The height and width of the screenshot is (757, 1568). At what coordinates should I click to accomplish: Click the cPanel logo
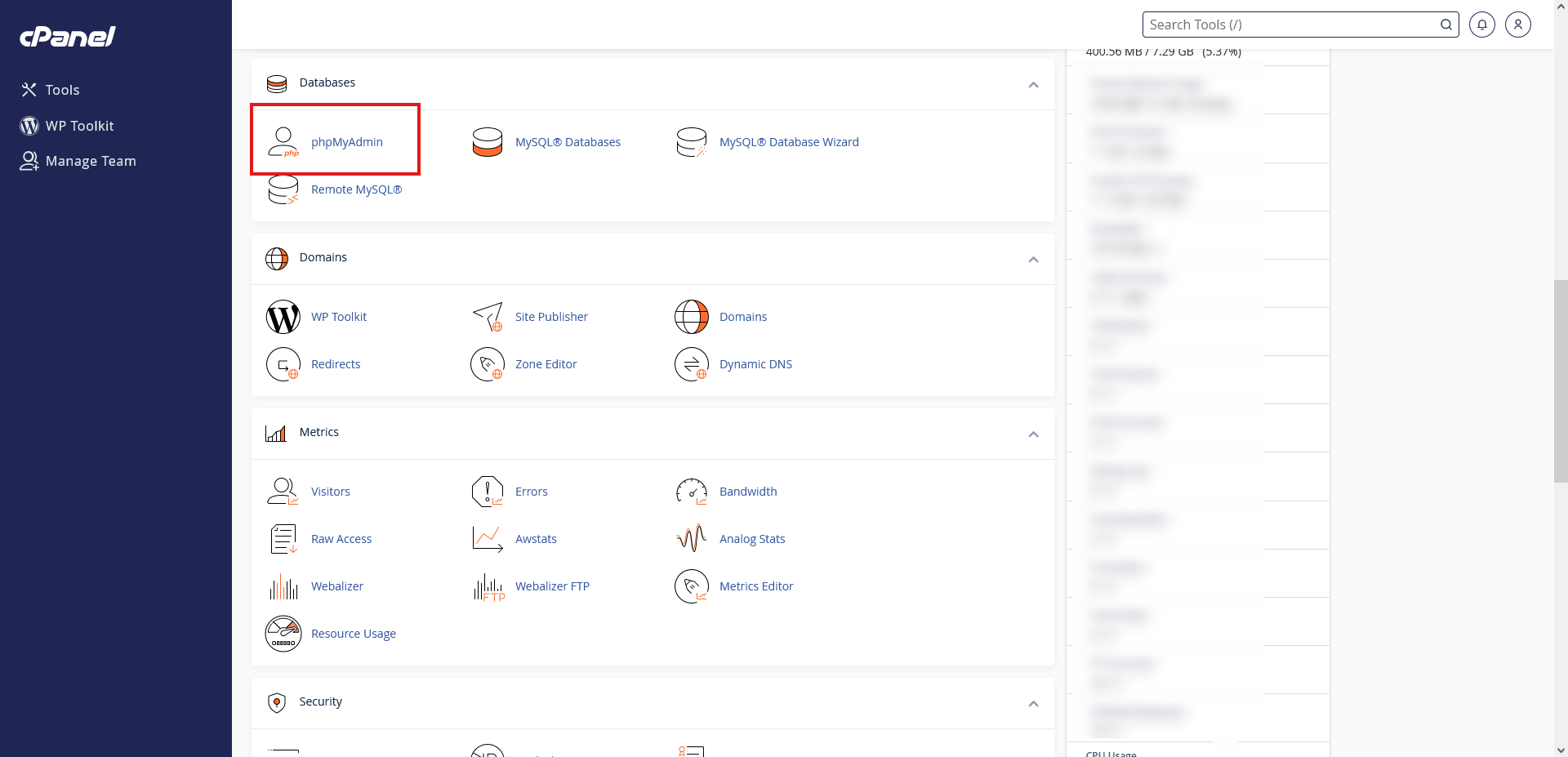pos(68,37)
